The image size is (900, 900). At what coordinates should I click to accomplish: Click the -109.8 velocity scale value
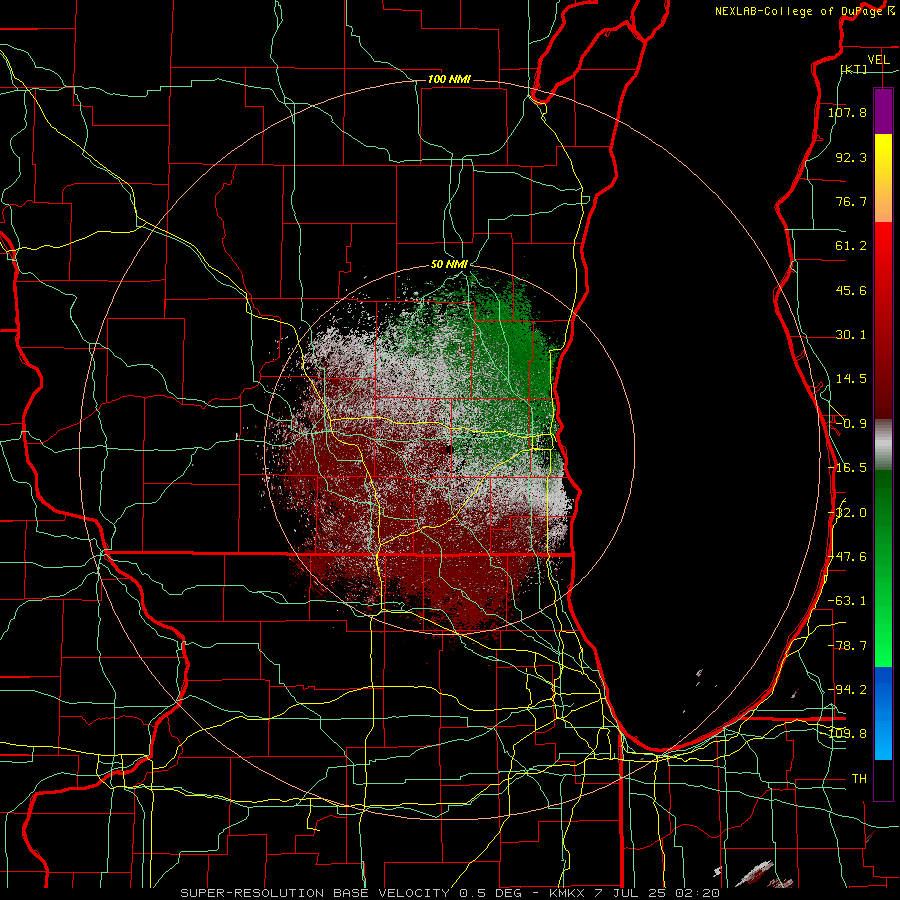click(x=847, y=734)
